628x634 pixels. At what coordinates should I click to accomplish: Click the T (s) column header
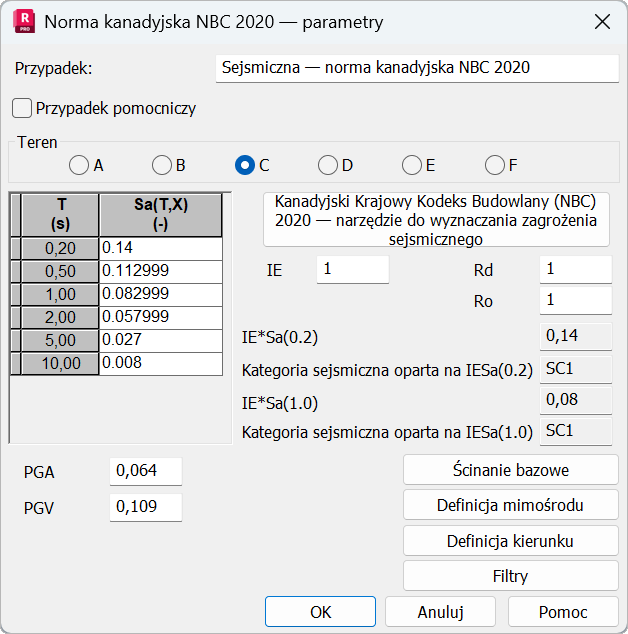60,215
